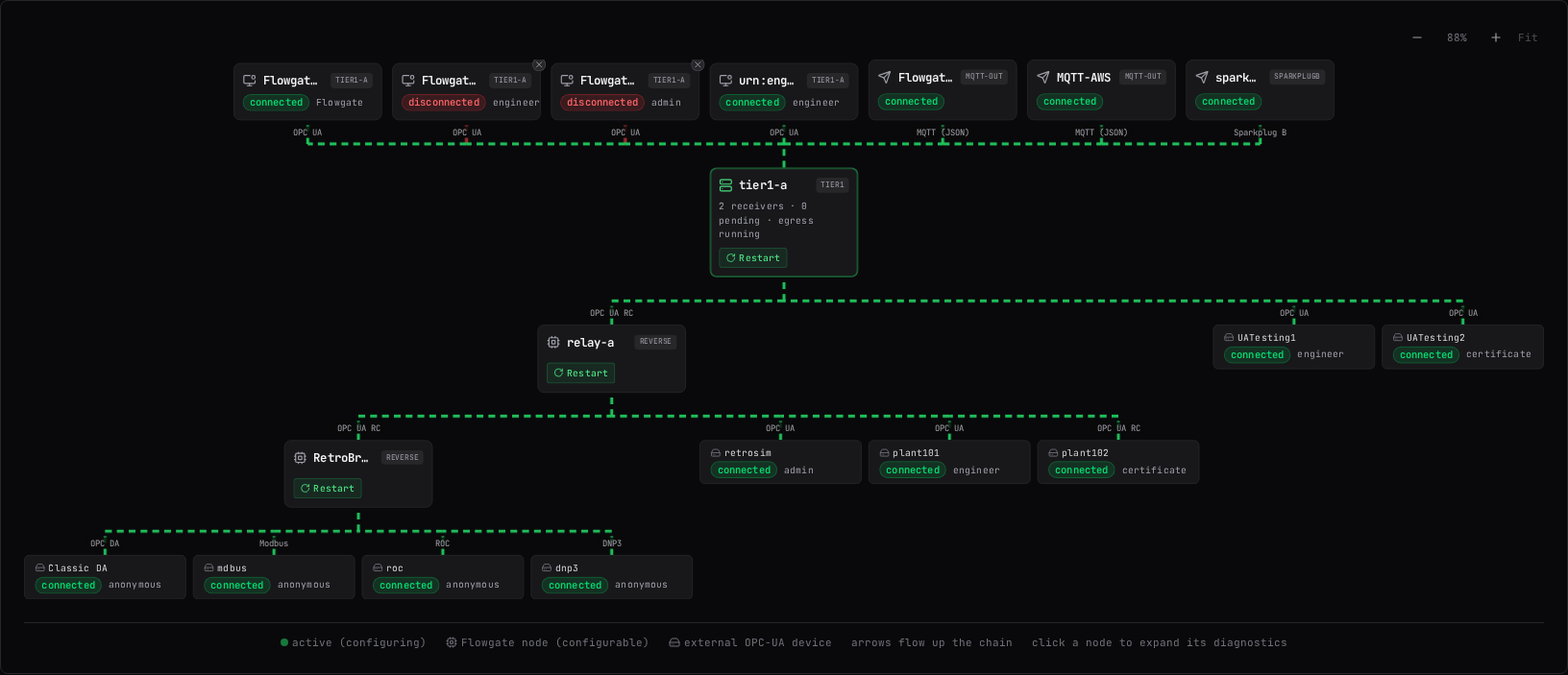Click paper-plane icon on Flowgat… MQTT-OUT card
This screenshot has height=675, width=1568.
pos(885,77)
